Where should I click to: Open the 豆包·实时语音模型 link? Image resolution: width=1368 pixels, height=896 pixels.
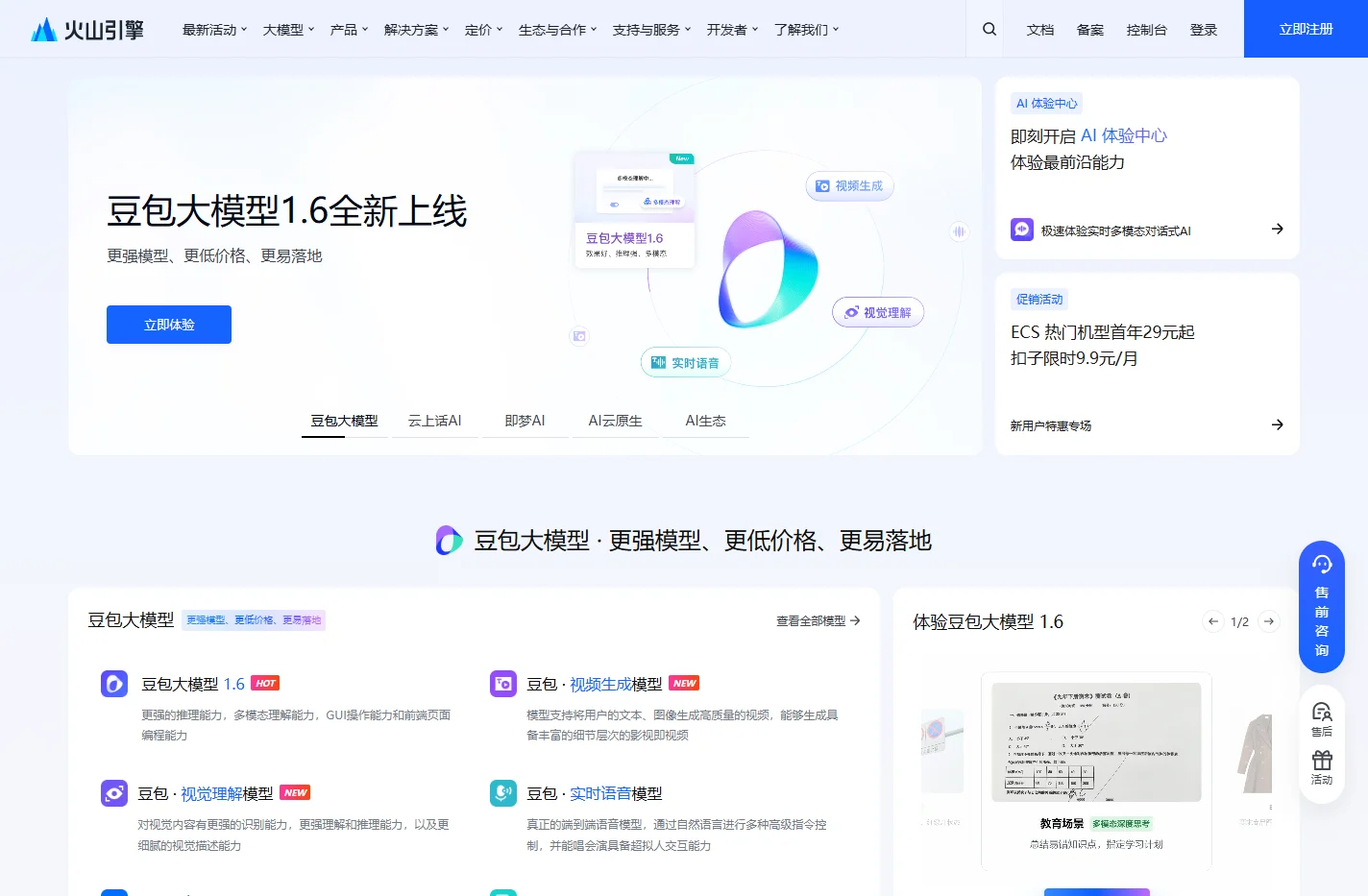pyautogui.click(x=595, y=793)
